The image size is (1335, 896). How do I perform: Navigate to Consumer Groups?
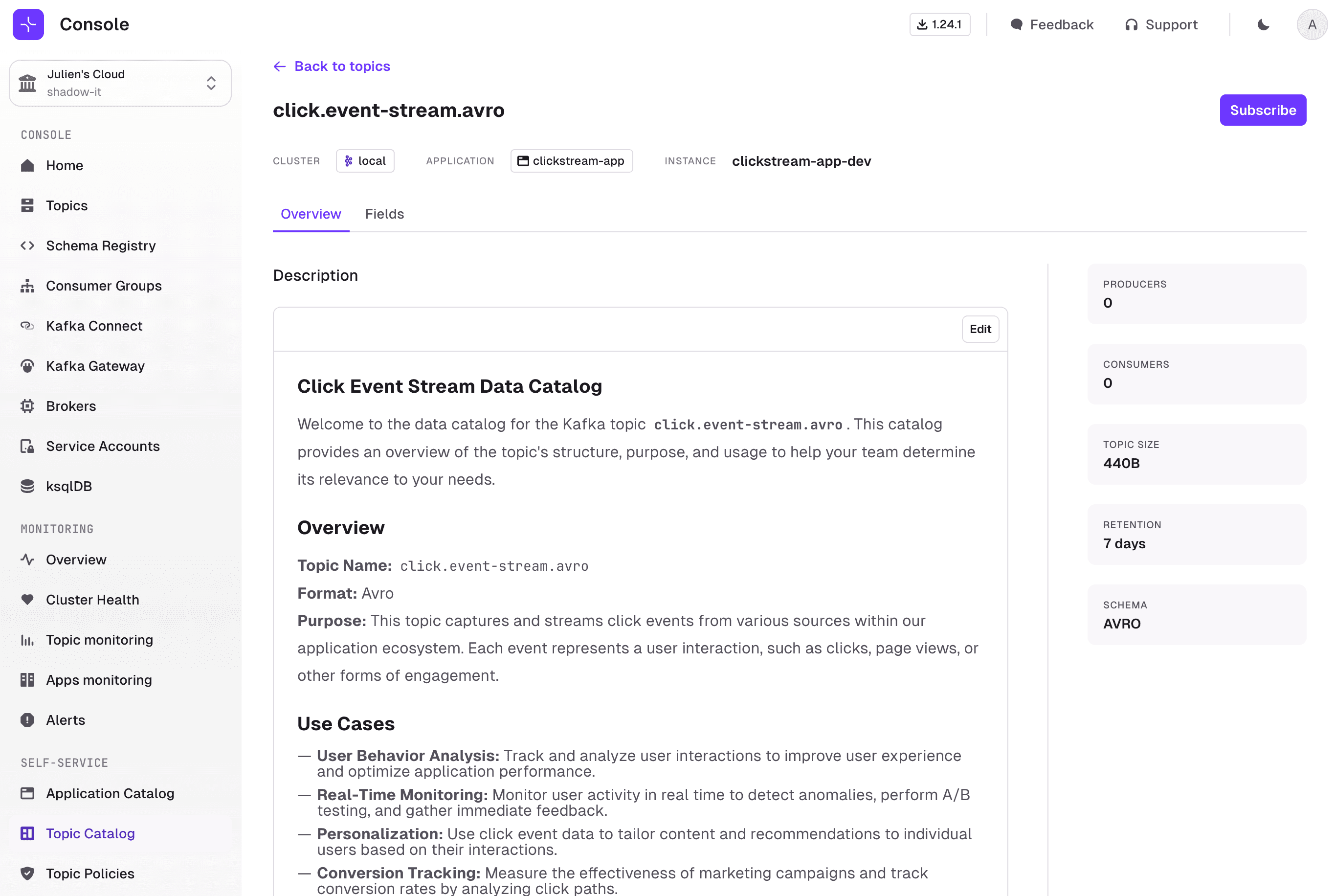pos(103,286)
